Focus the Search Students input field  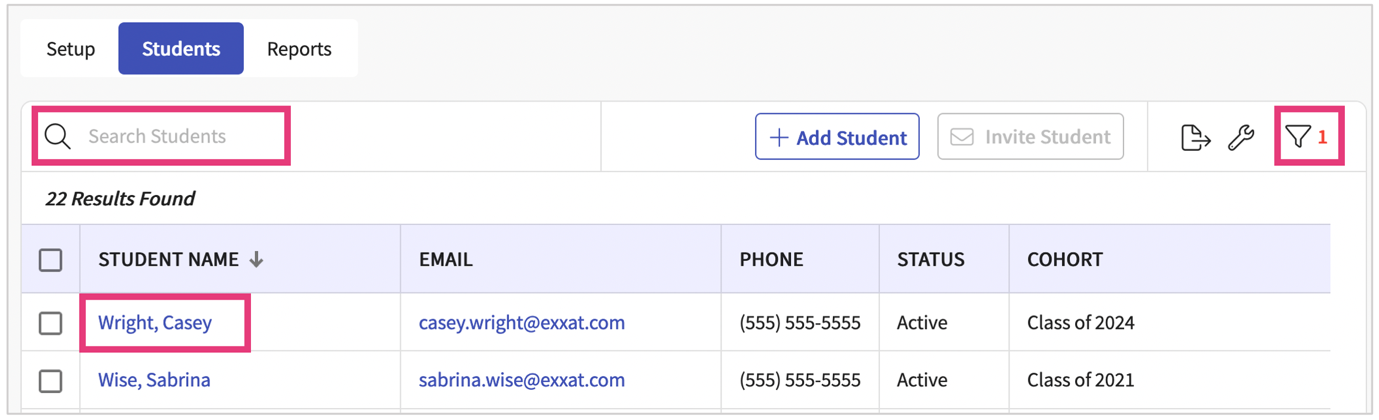point(180,137)
